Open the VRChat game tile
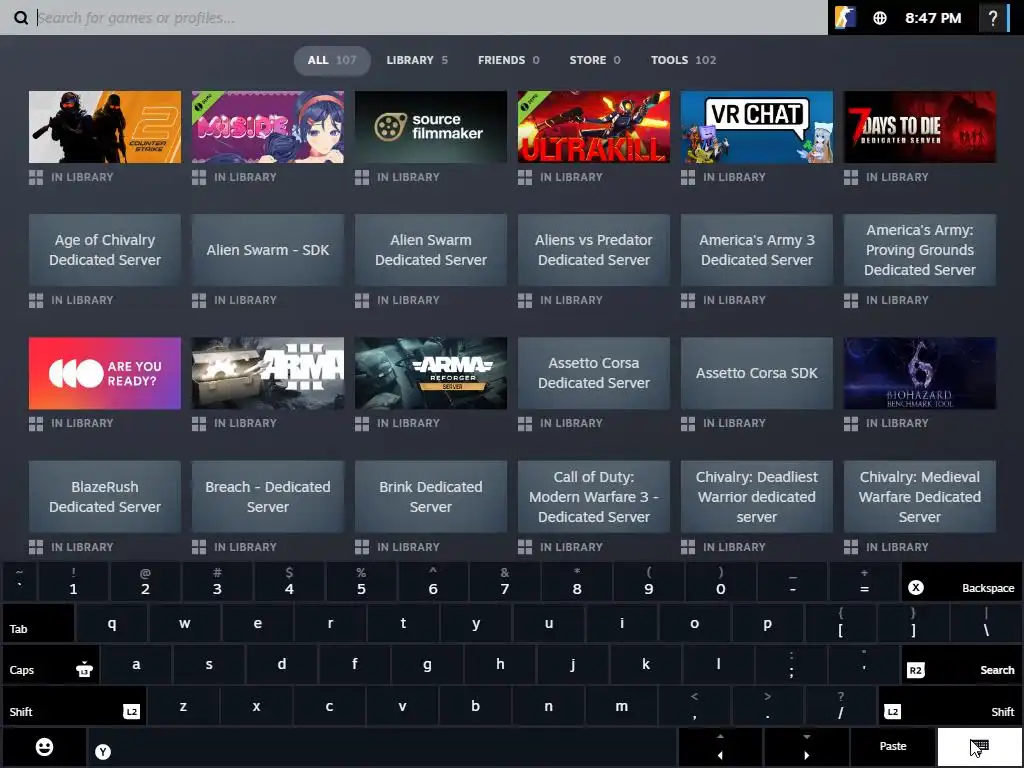The width and height of the screenshot is (1024, 768). pos(757,127)
